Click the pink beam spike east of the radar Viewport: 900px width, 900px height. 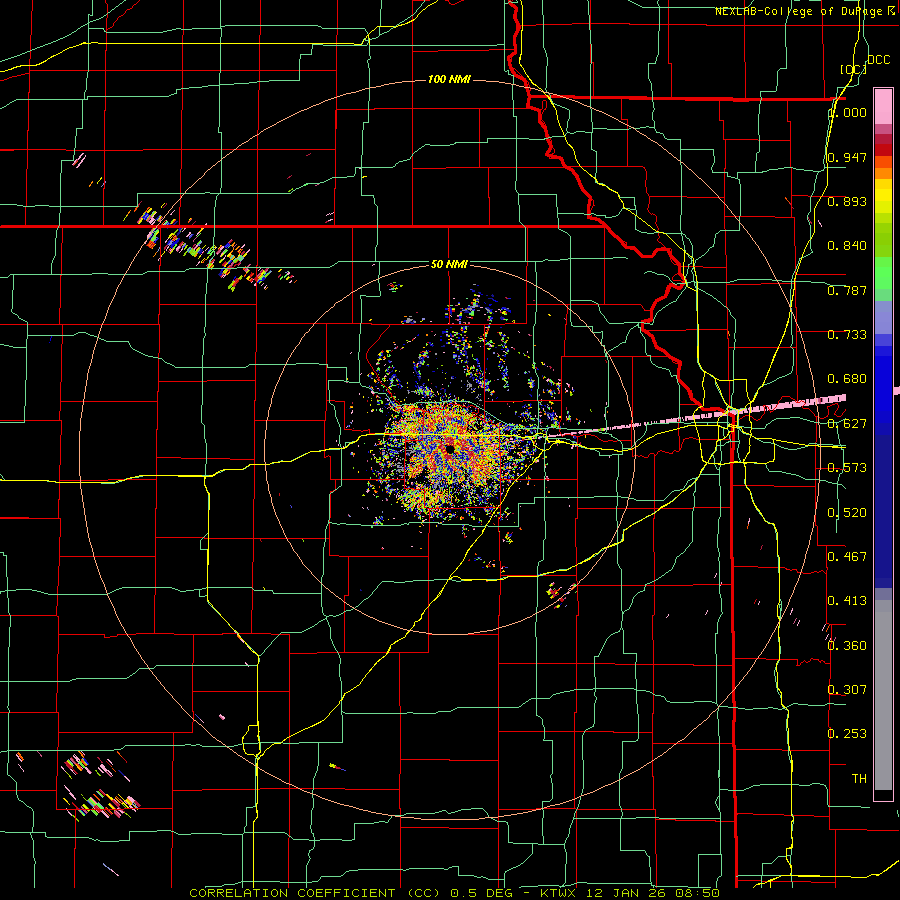click(696, 417)
